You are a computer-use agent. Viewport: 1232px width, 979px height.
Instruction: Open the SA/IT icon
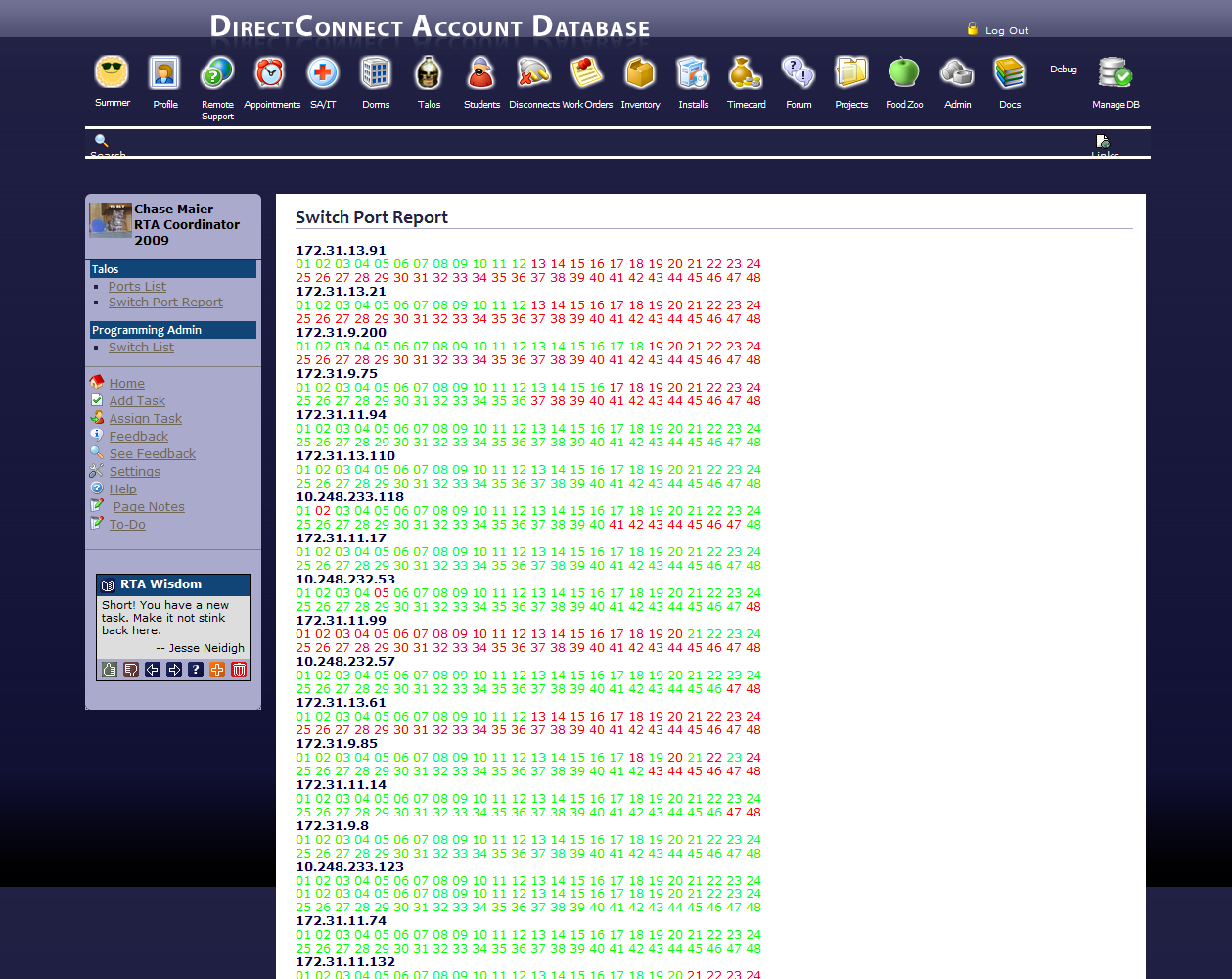323,72
